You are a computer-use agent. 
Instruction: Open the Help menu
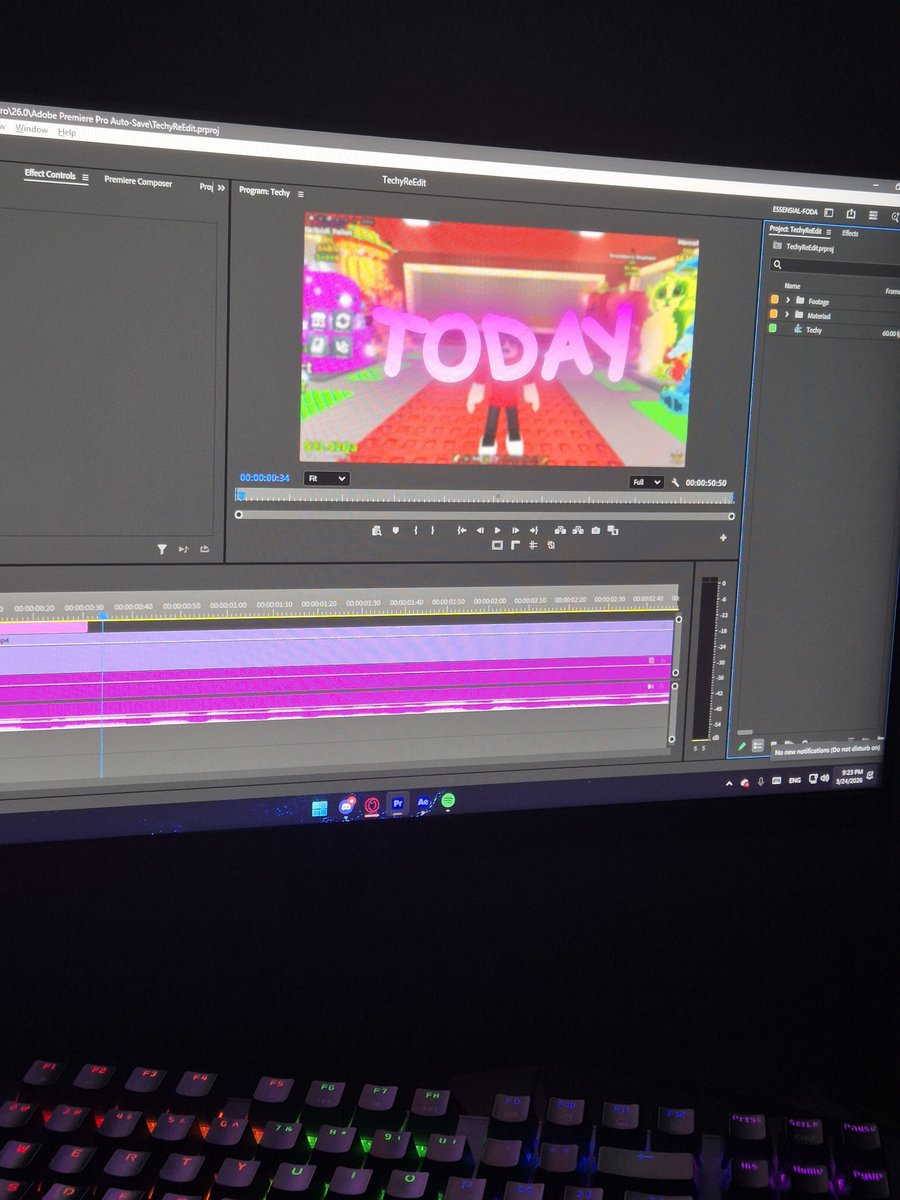(x=67, y=132)
